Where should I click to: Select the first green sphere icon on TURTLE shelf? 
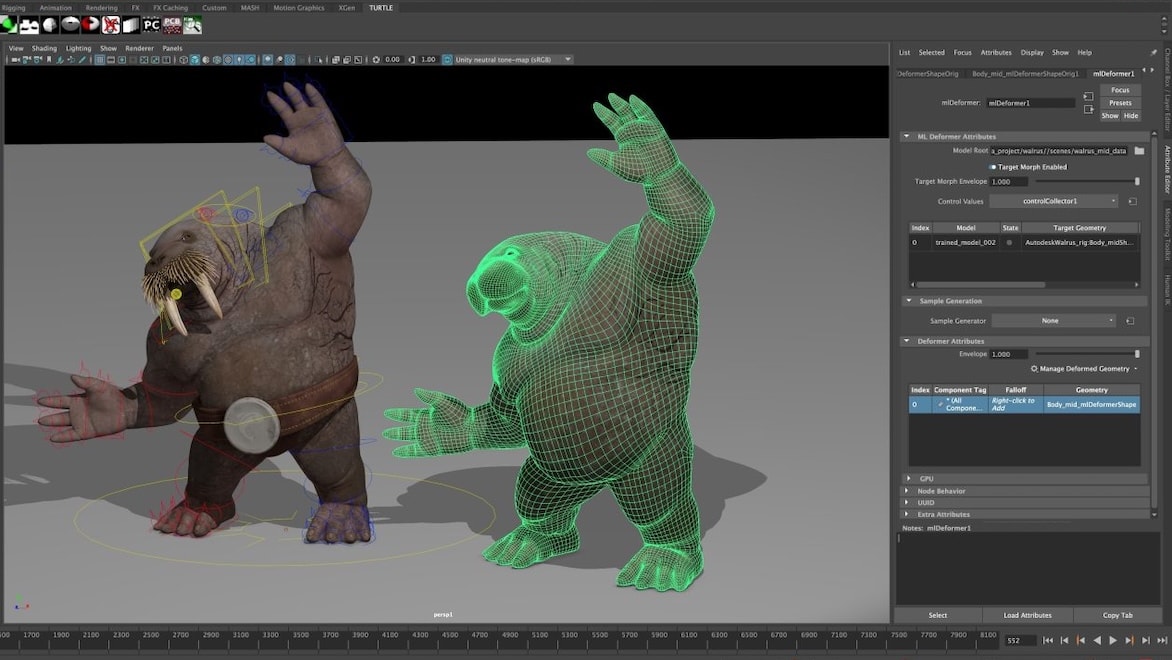pos(10,24)
